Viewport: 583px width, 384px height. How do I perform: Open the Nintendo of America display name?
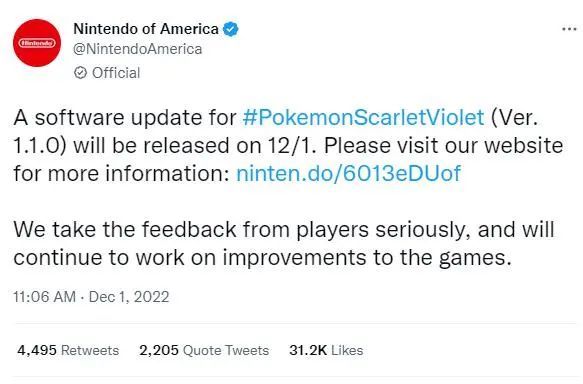pyautogui.click(x=146, y=29)
